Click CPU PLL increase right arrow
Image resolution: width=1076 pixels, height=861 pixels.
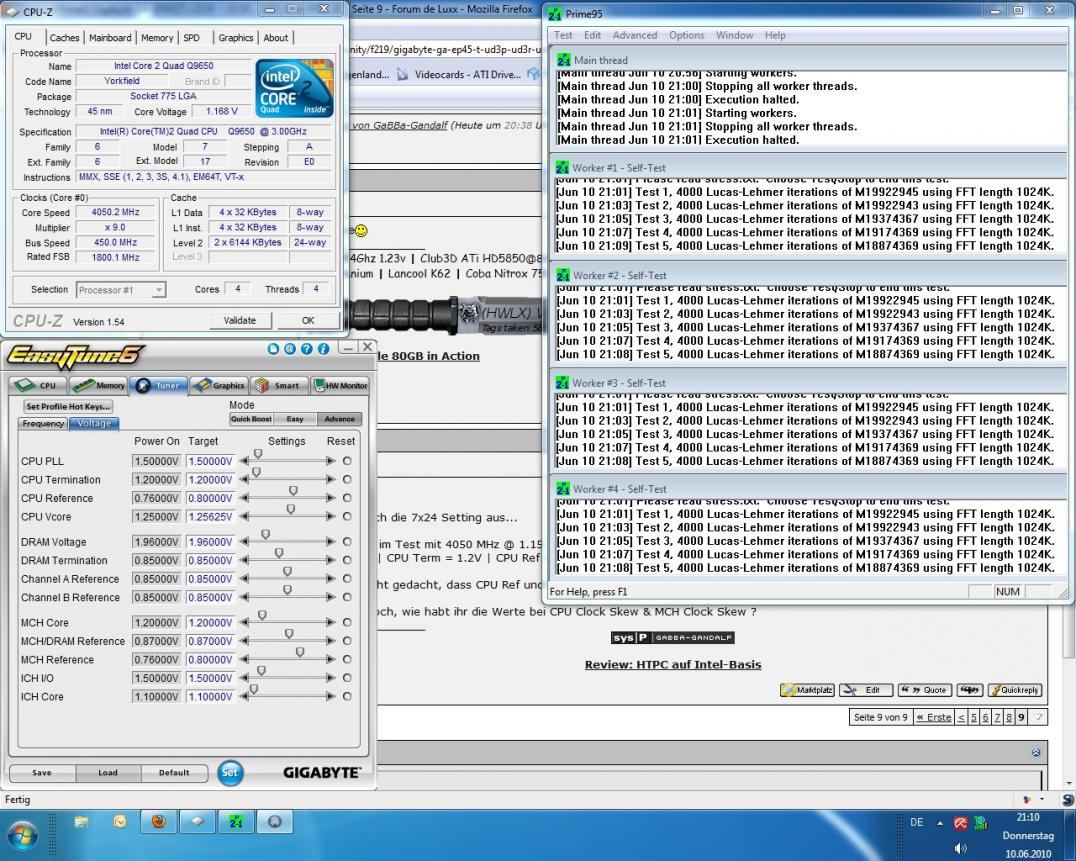pos(331,461)
